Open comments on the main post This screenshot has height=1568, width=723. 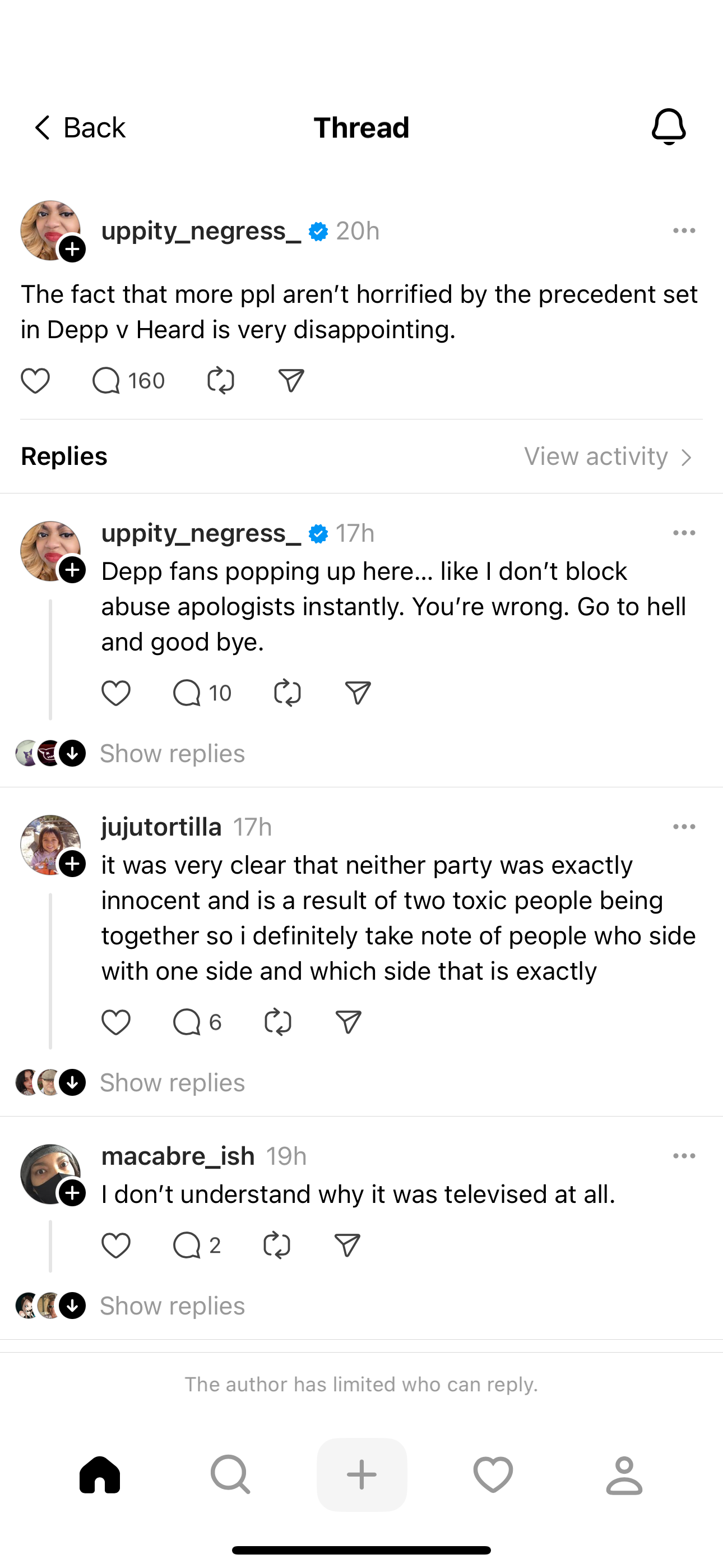[106, 381]
